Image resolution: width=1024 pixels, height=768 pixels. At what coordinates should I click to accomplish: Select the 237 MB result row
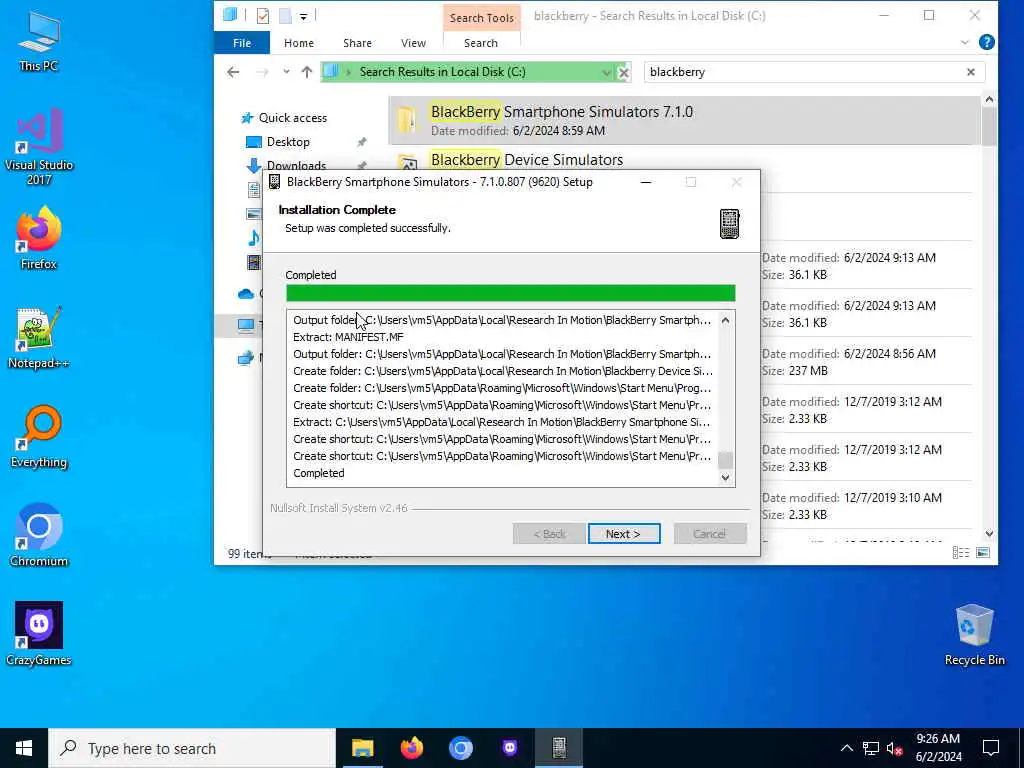click(x=867, y=362)
